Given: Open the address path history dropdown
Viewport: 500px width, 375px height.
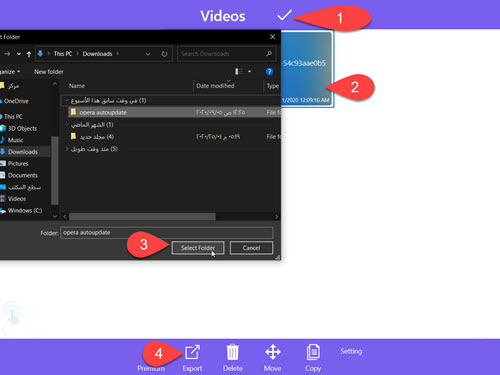Looking at the screenshot, I should 148,54.
